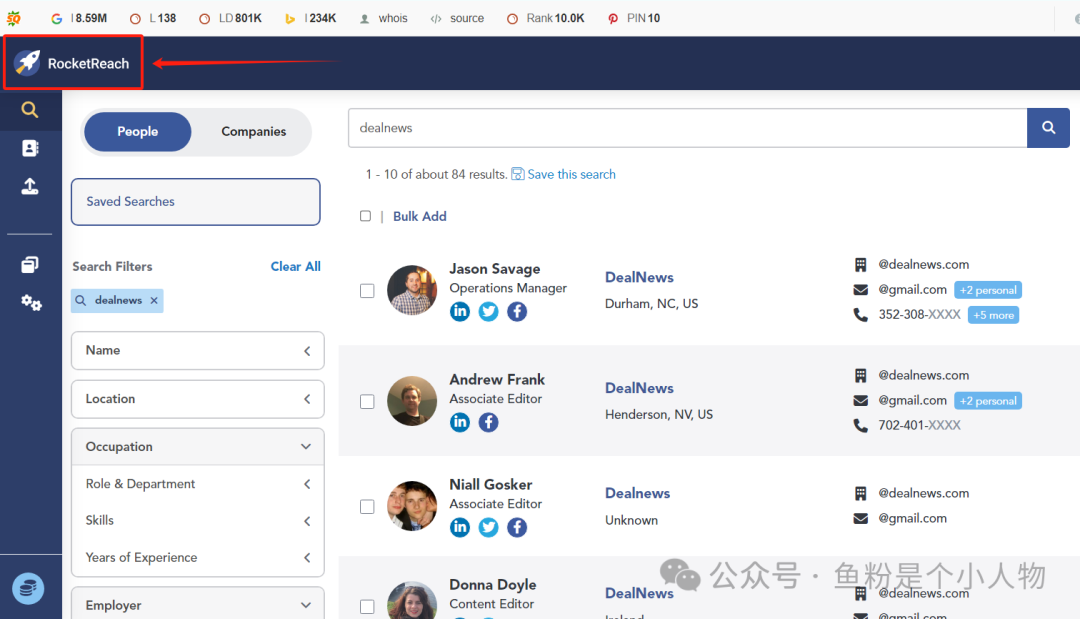This screenshot has height=619, width=1080.
Task: Switch to the Companies tab
Action: click(x=253, y=132)
